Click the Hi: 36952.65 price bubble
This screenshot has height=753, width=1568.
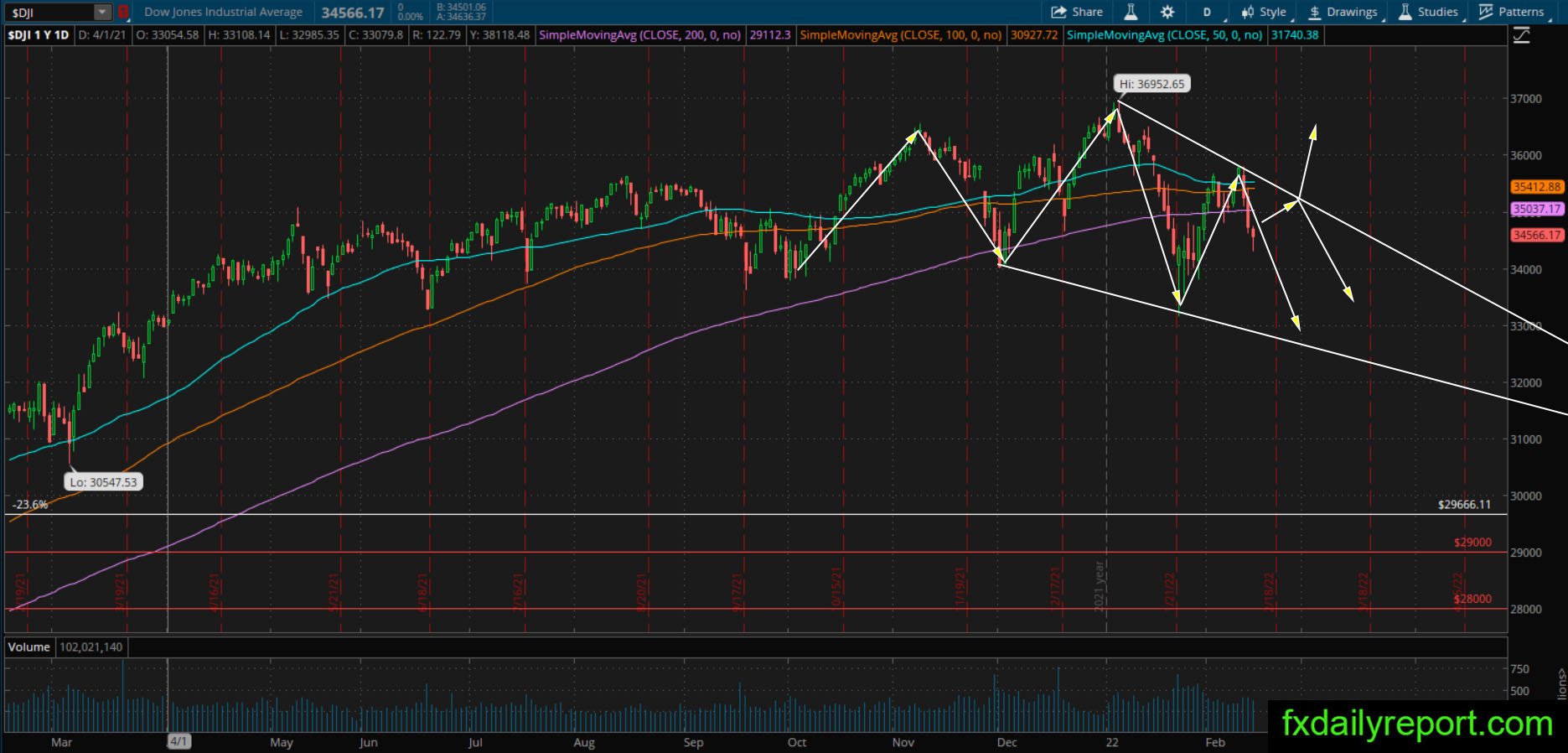(x=1152, y=84)
